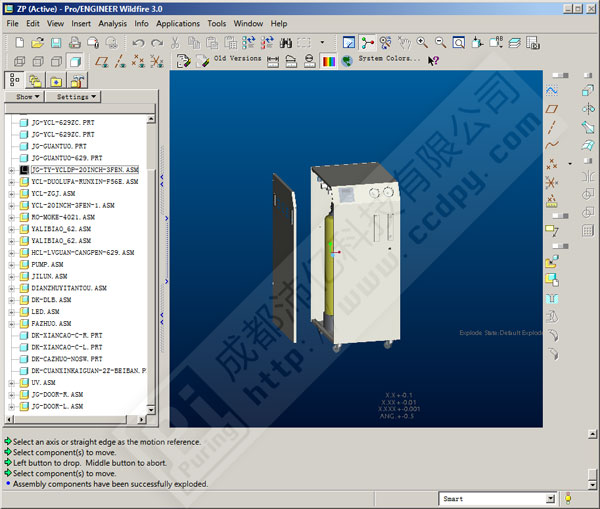Image resolution: width=600 pixels, height=509 pixels.
Task: Redo the last action
Action: tap(157, 43)
